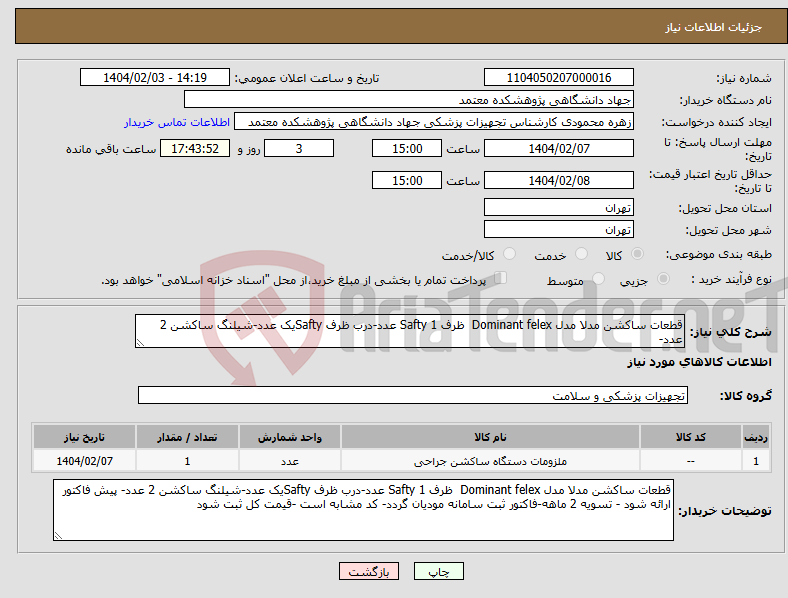Image resolution: width=788 pixels, height=598 pixels.
Task: Toggle the اسناد خزانه اسلامی payment checkbox
Action: pyautogui.click(x=501, y=277)
